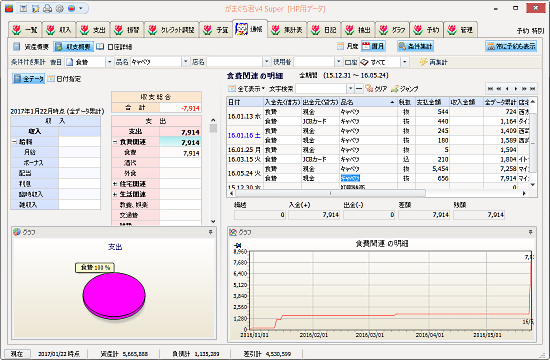
Task: Switch to the クレジット調整 tab
Action: (172, 30)
